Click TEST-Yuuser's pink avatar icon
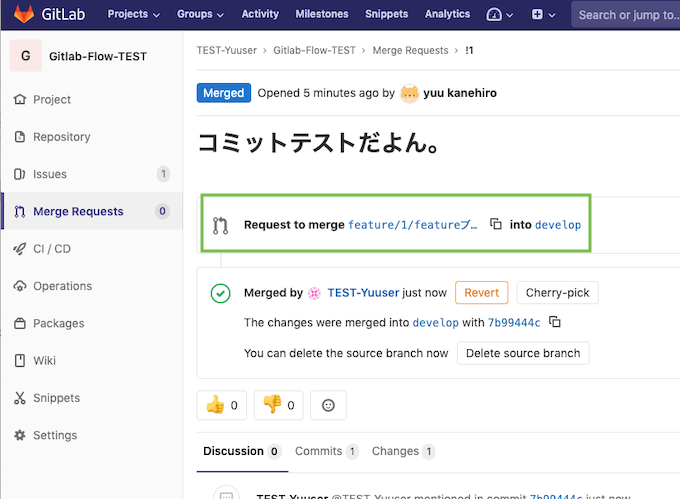 [314, 293]
